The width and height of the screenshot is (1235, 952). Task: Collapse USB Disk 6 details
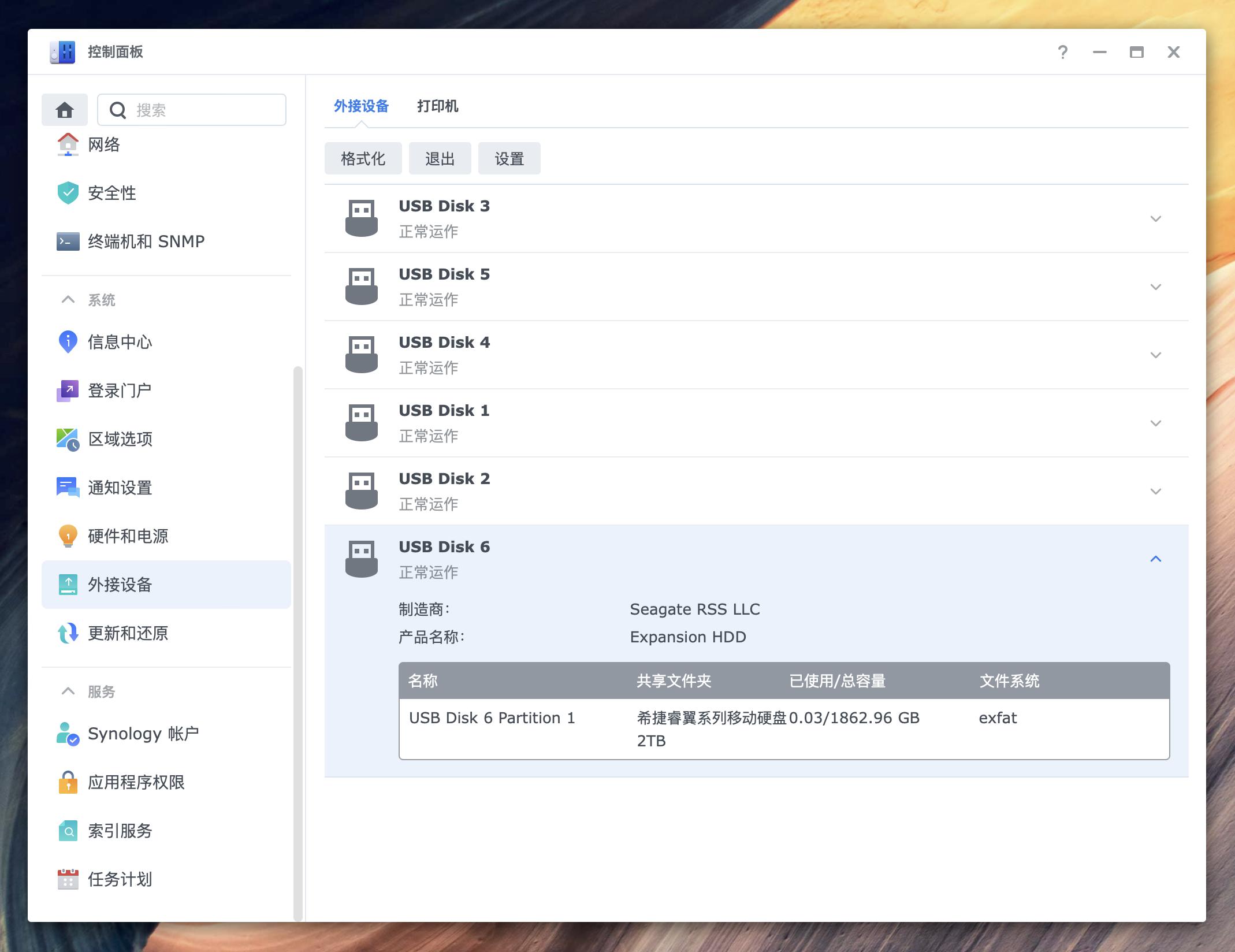1155,559
